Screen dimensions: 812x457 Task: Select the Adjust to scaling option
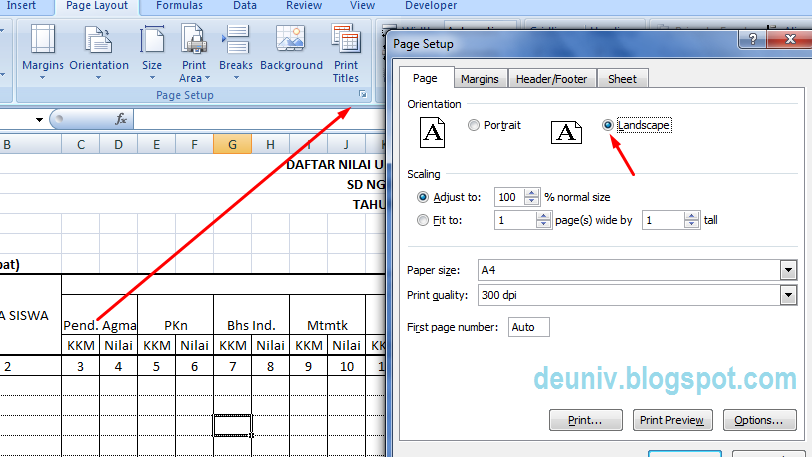pos(423,197)
